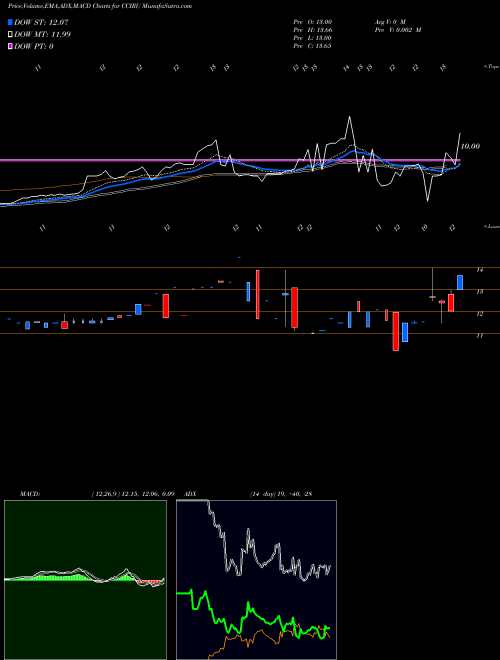The image size is (500, 660).
Task: Click the 'Pre V: 0.002 M' value
Action: pos(397,29)
